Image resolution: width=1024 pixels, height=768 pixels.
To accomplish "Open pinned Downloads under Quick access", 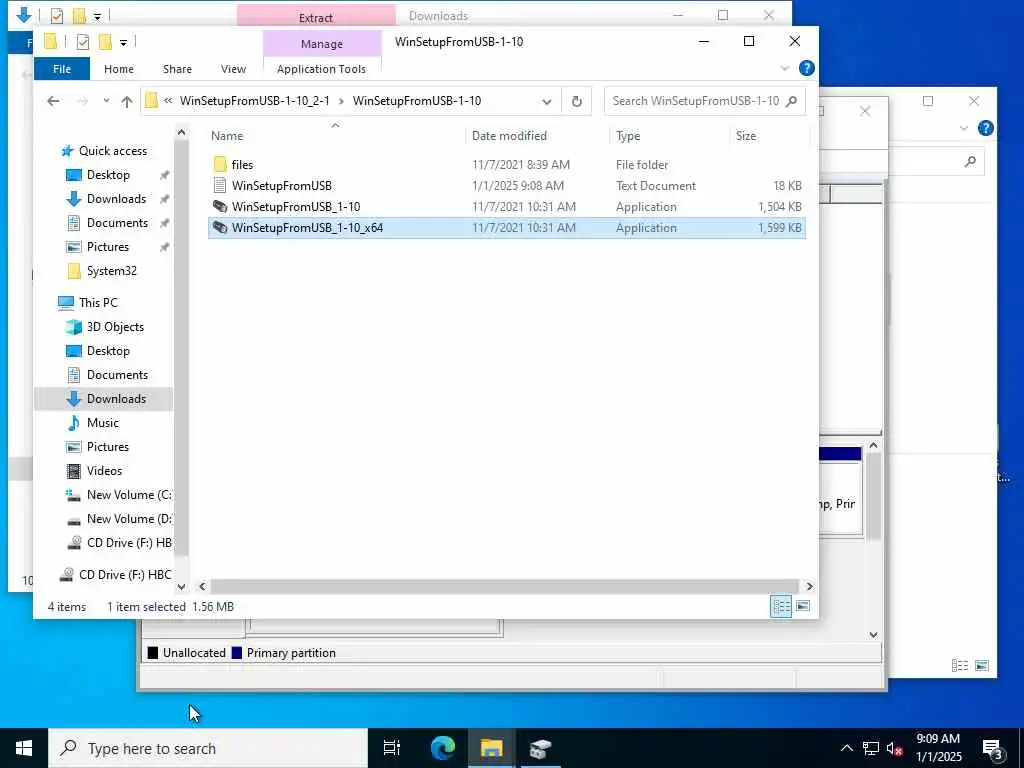I will coord(116,199).
